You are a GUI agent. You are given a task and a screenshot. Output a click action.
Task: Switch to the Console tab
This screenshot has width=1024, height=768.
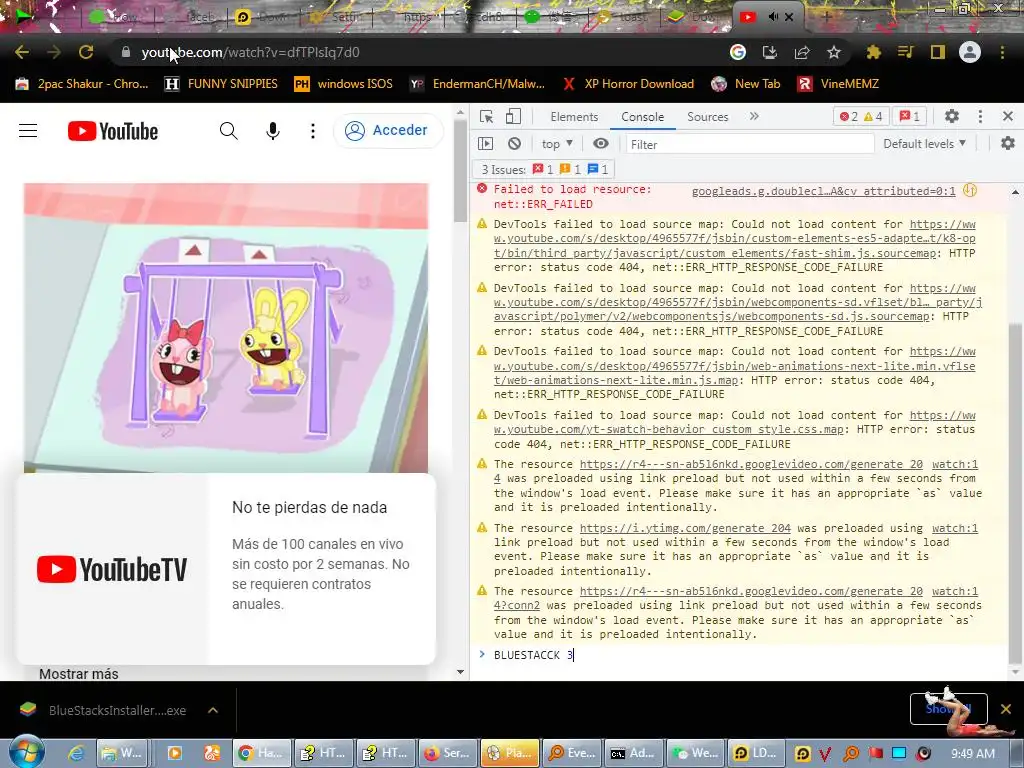click(643, 117)
